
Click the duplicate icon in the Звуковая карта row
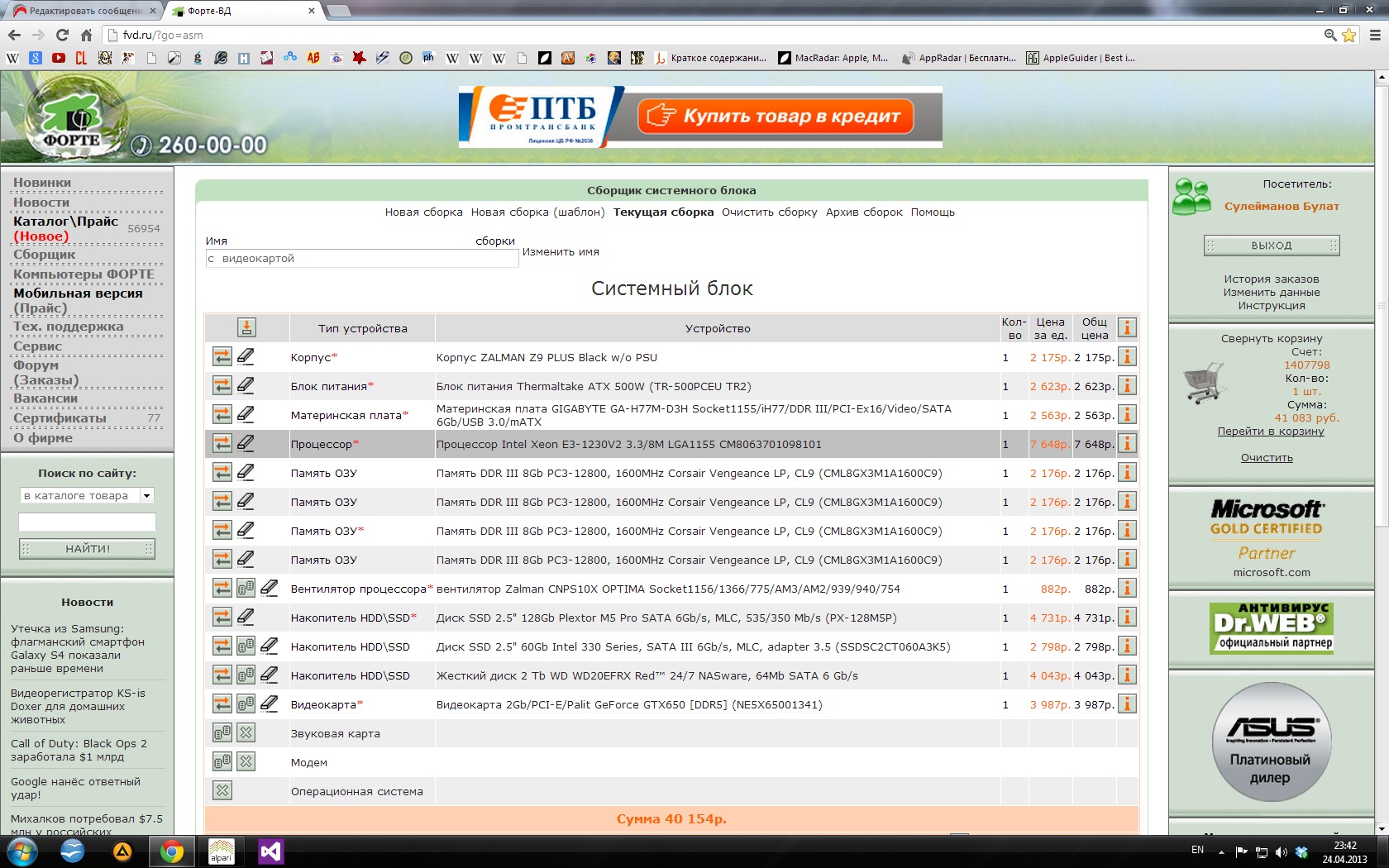coord(222,732)
